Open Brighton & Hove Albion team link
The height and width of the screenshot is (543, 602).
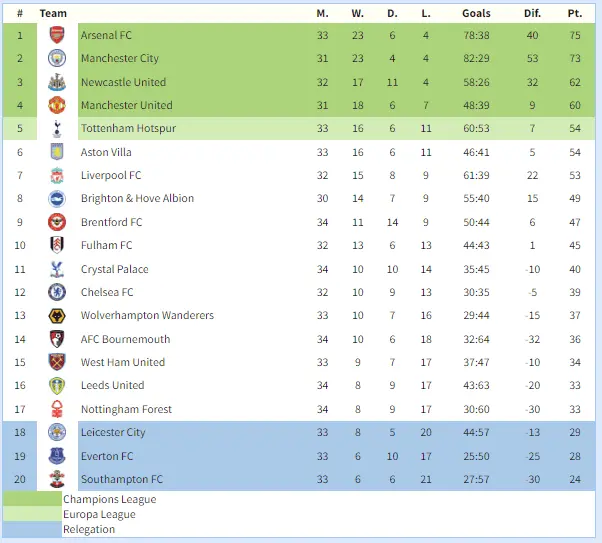point(137,198)
